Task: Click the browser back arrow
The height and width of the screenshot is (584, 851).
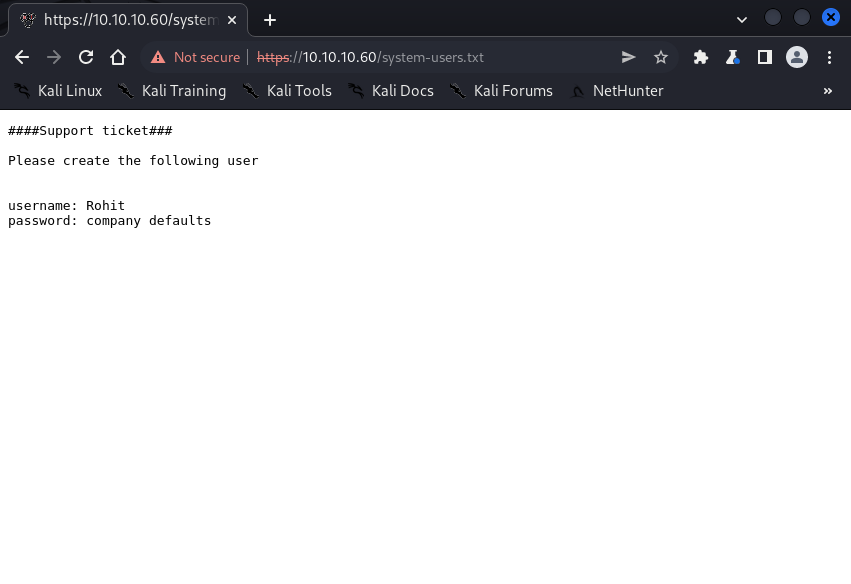Action: 22,57
